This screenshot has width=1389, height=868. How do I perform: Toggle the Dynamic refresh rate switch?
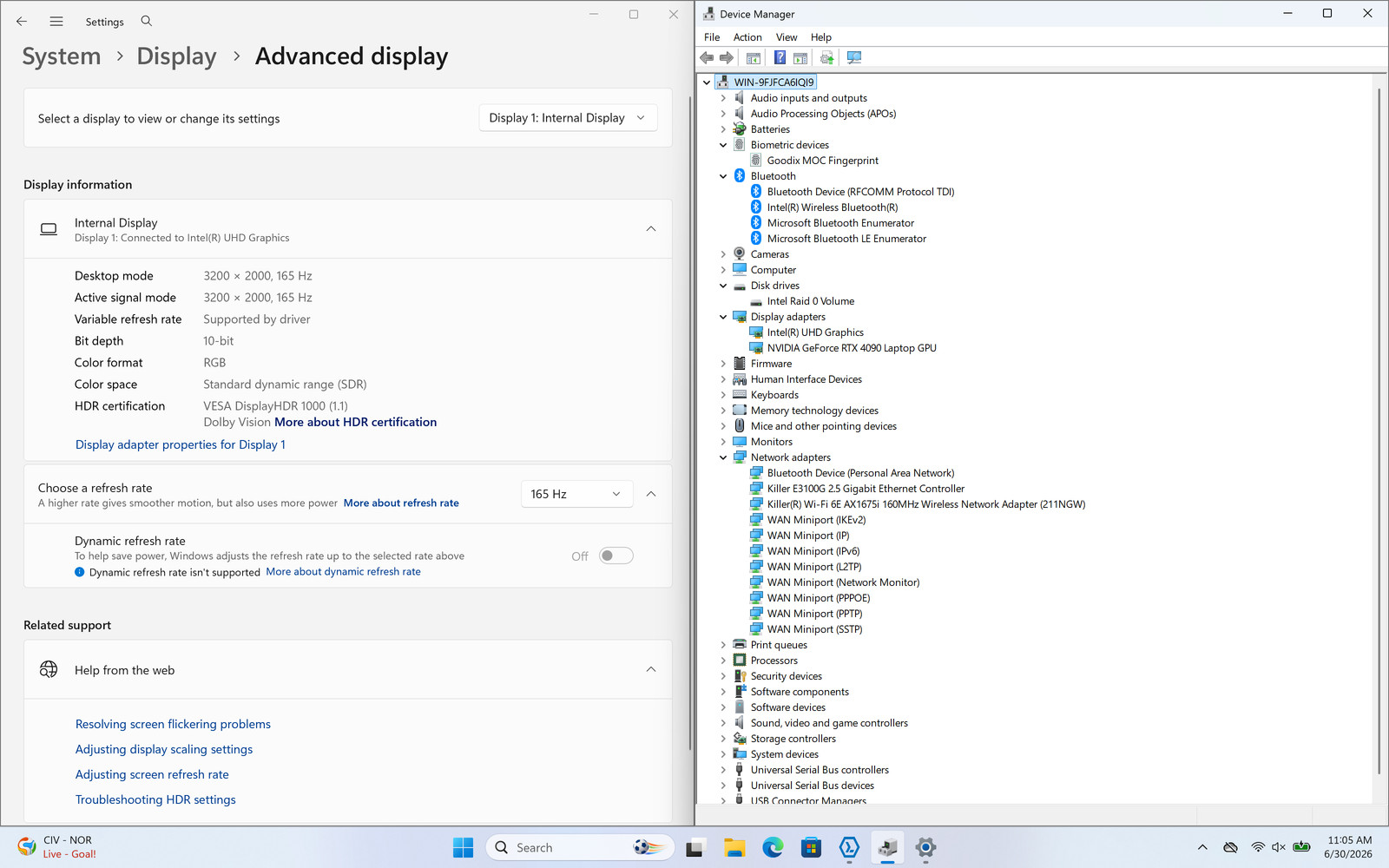tap(616, 556)
